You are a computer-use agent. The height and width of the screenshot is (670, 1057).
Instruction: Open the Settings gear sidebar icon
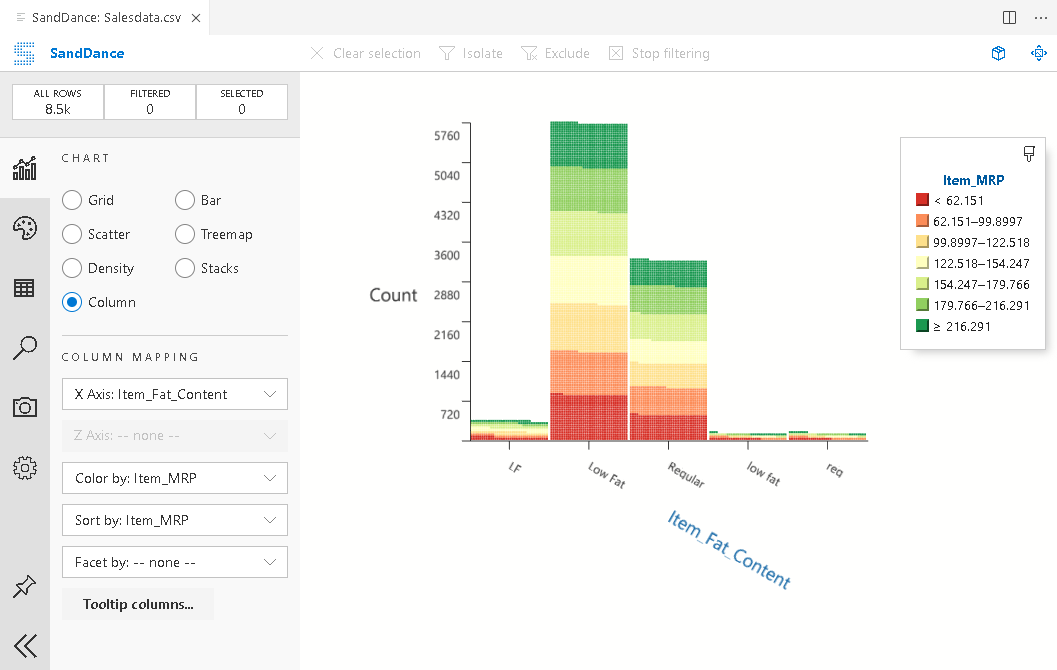tap(24, 467)
